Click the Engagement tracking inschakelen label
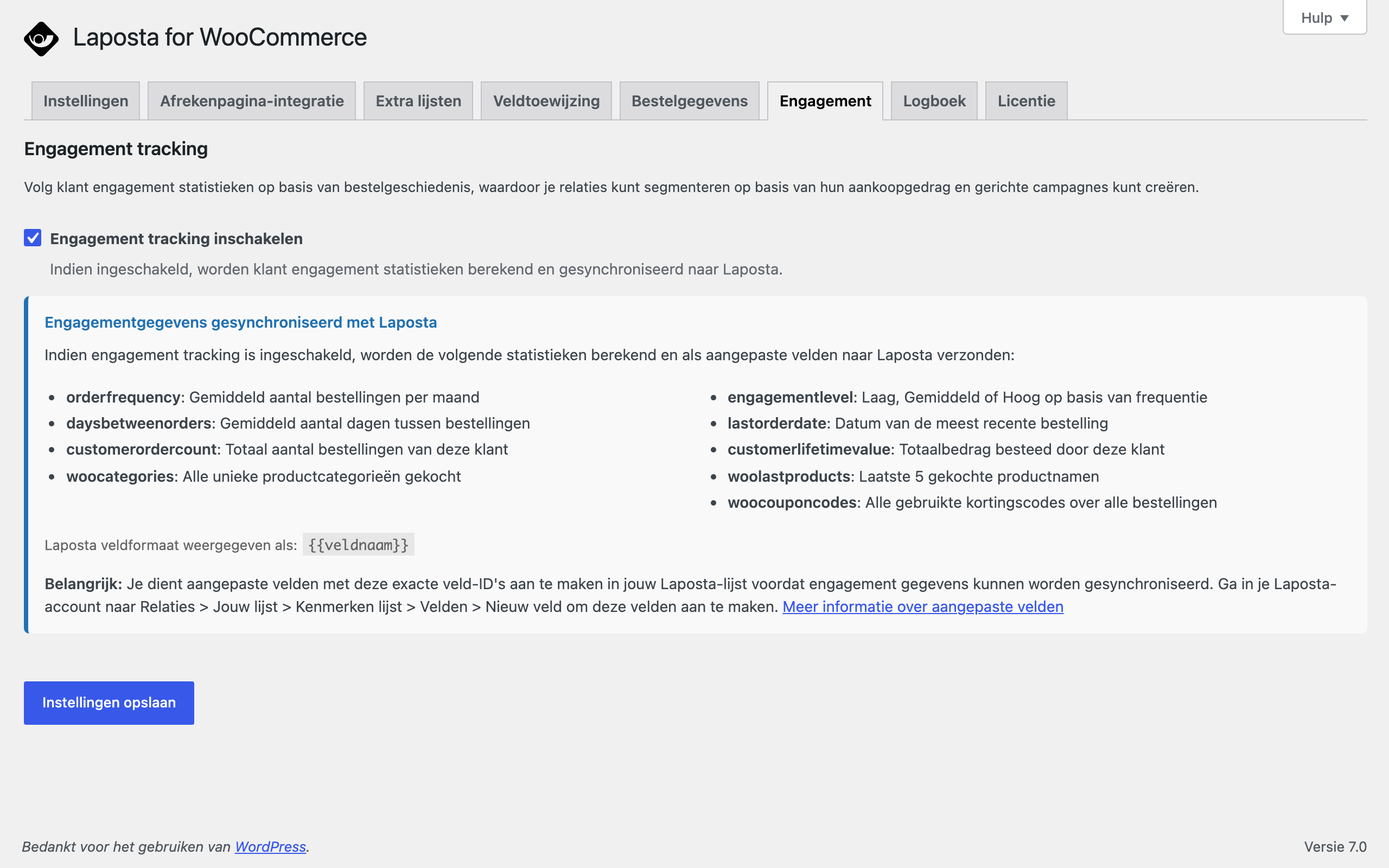 coord(176,239)
